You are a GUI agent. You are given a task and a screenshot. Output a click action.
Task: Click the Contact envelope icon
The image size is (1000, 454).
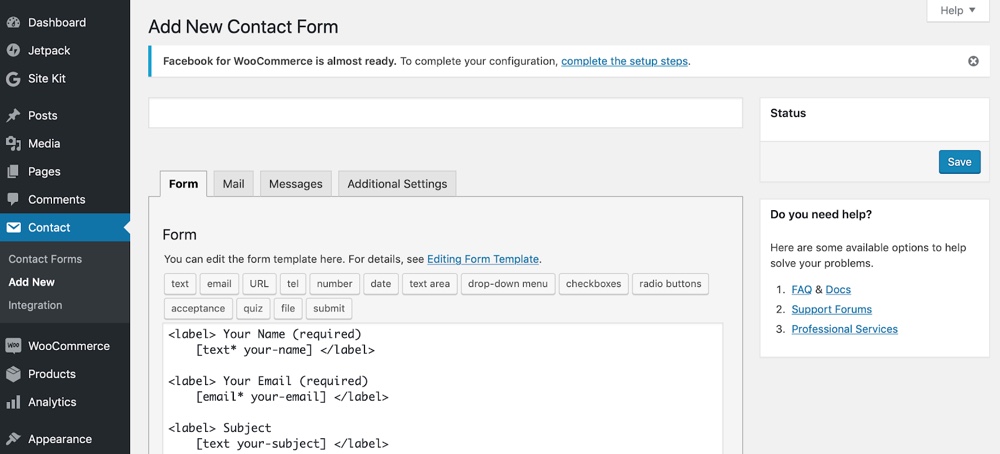click(13, 228)
